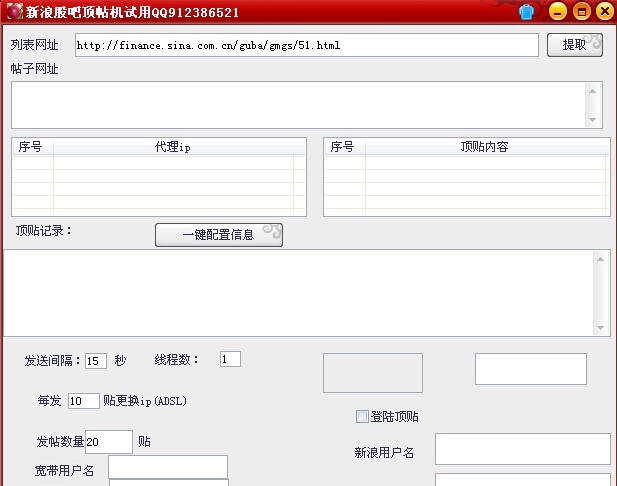Click the 一键配置信息 button
This screenshot has width=617, height=486.
coord(219,235)
